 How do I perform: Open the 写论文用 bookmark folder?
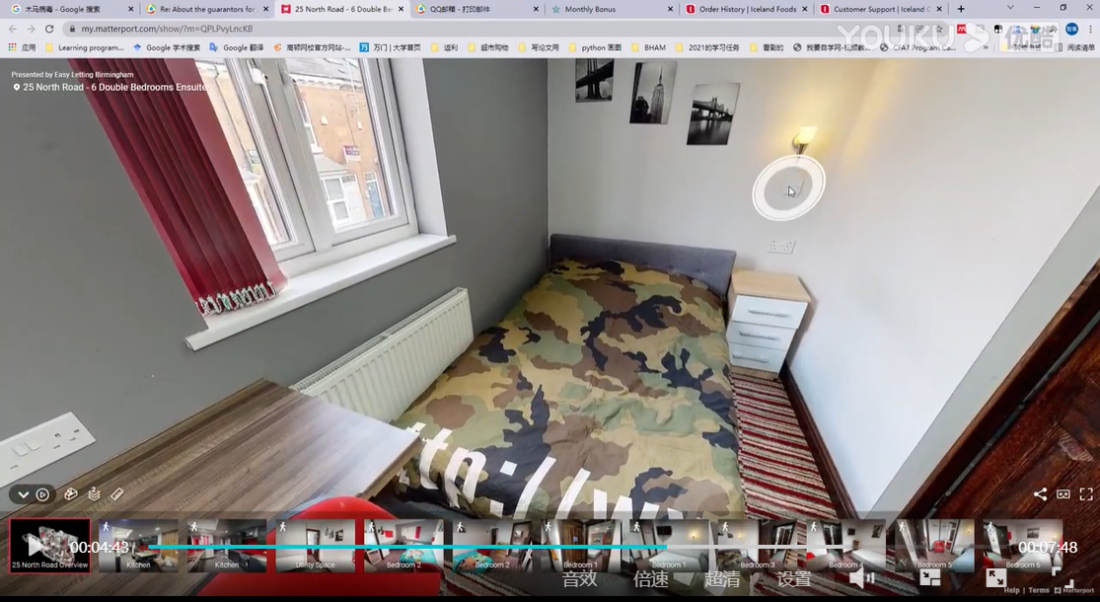539,48
